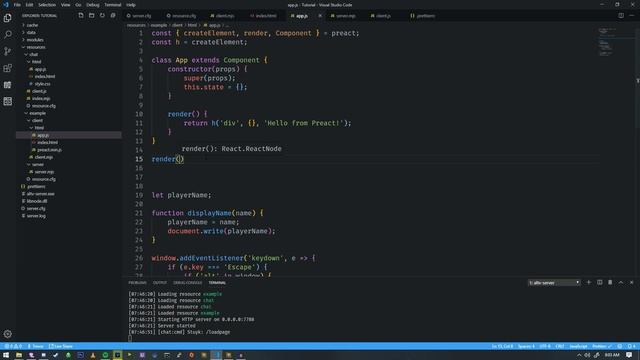Open the Debug menu

click(93, 5)
